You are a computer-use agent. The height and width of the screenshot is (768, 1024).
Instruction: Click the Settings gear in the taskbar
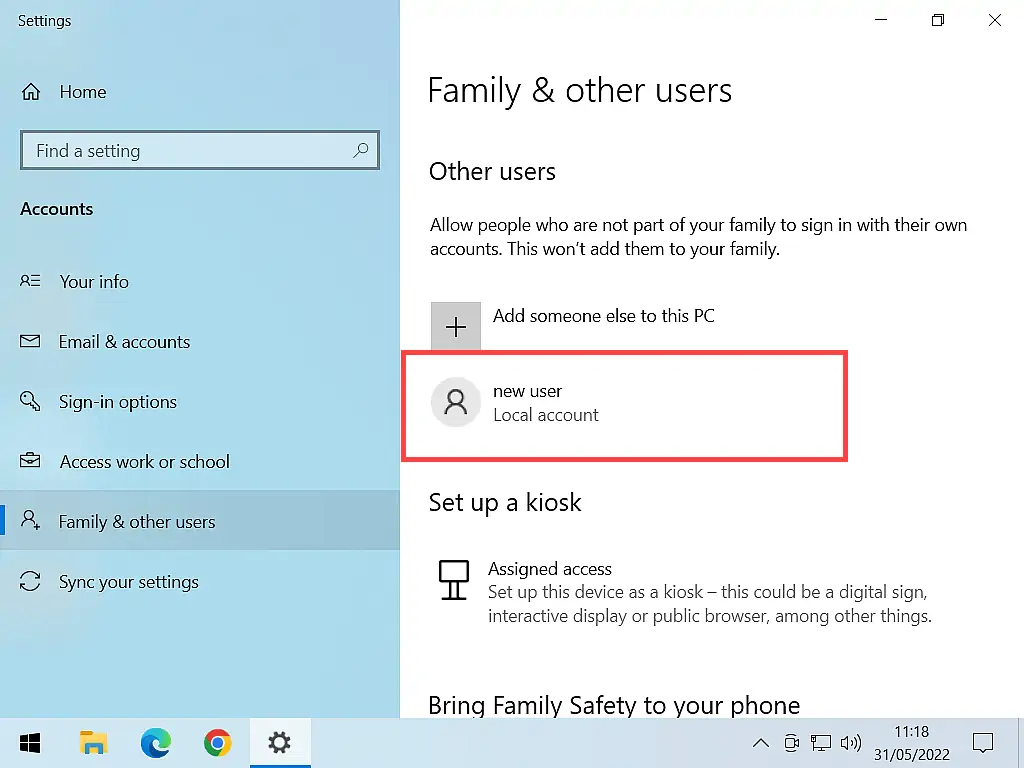point(280,743)
